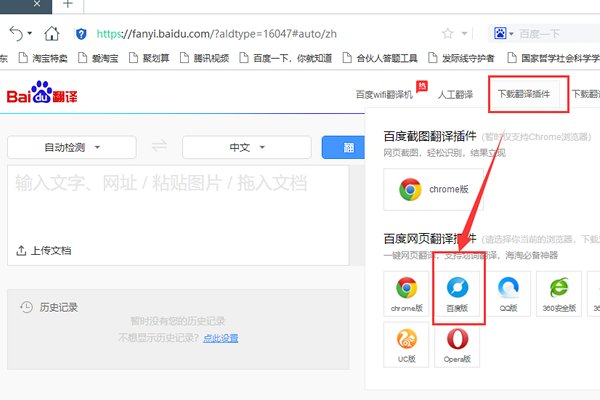Go to the browser home page
The width and height of the screenshot is (600, 400).
(x=52, y=34)
